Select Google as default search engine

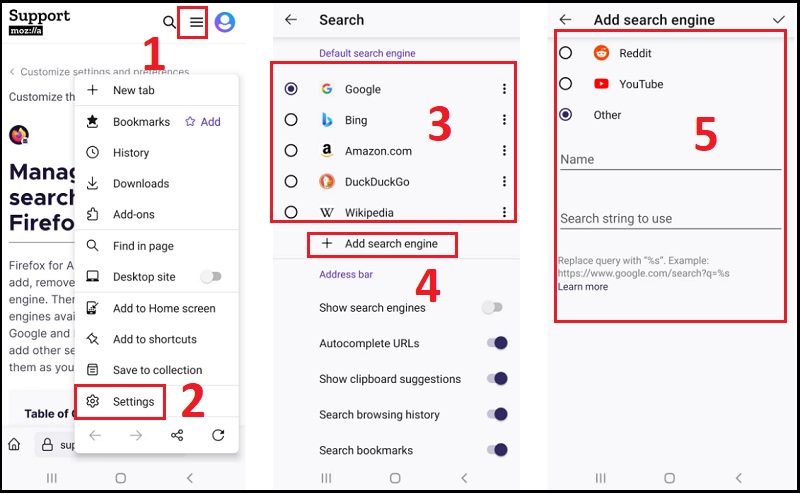click(291, 89)
